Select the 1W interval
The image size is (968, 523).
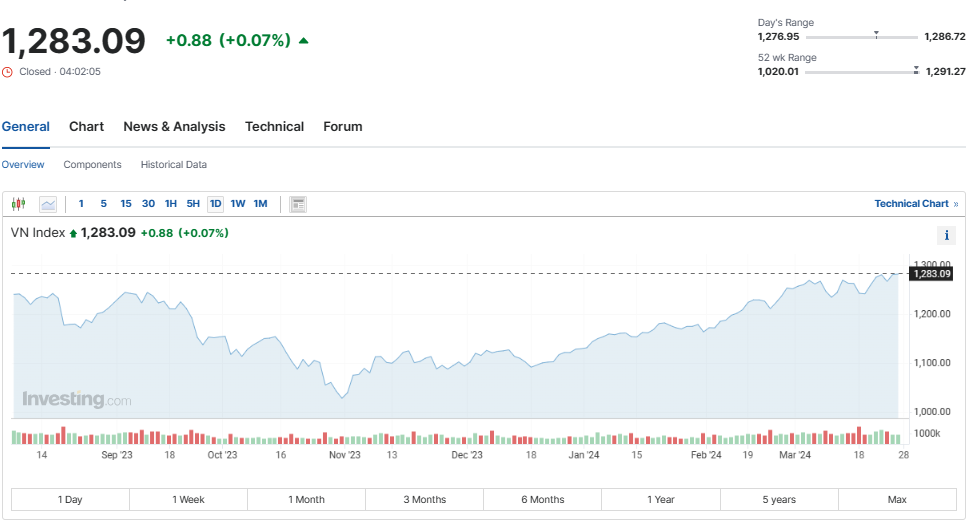click(x=238, y=204)
